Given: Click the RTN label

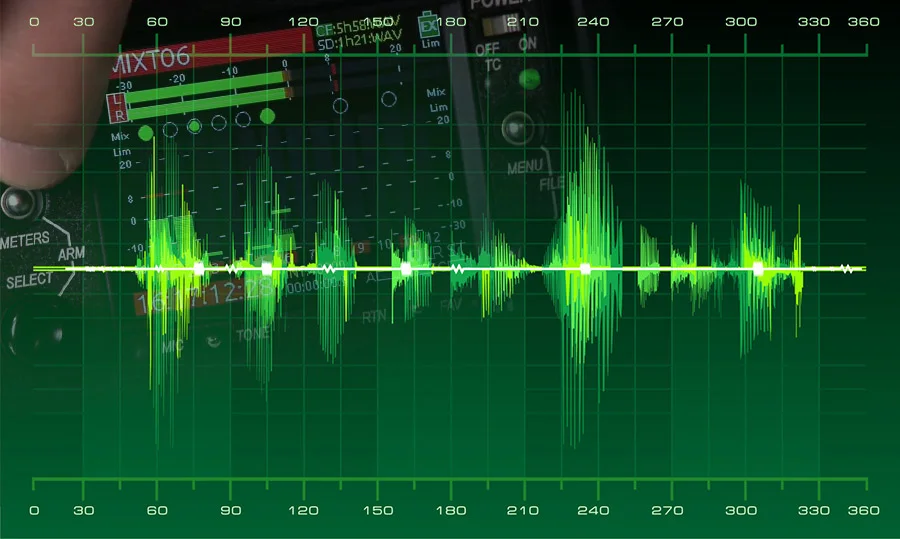Looking at the screenshot, I should pos(374,317).
